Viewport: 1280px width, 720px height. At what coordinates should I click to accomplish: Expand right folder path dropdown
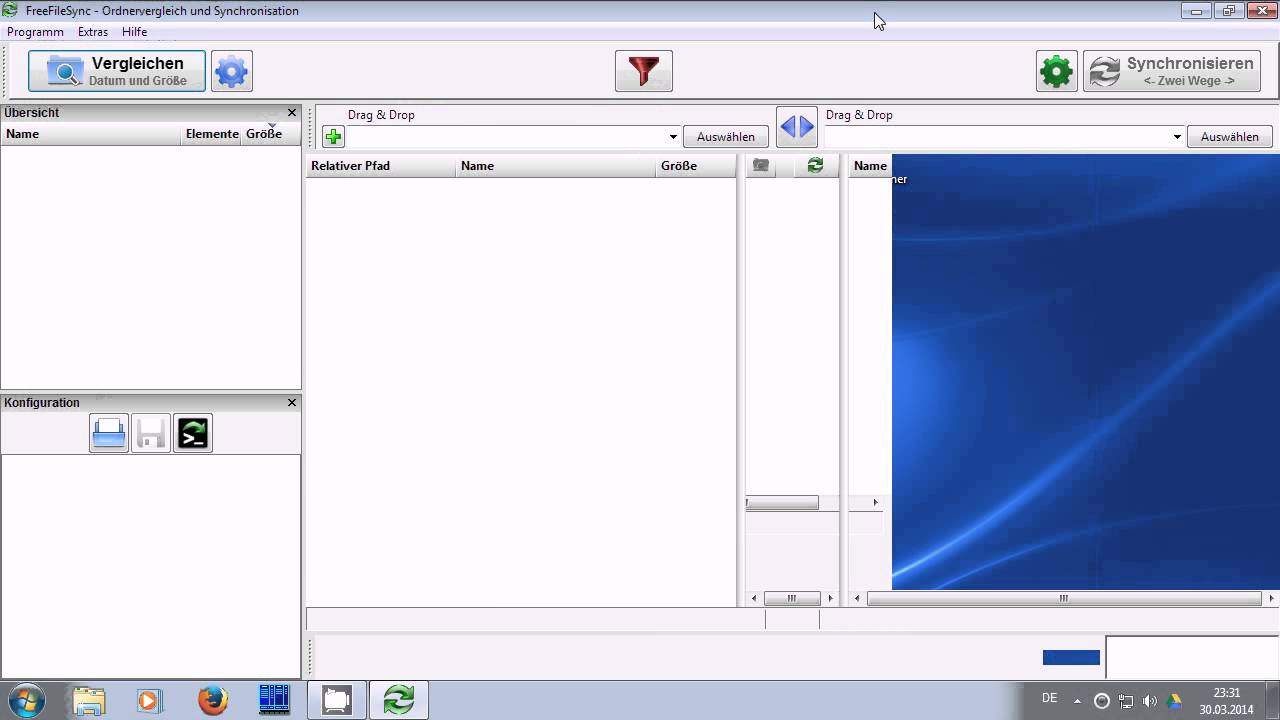pos(1177,137)
